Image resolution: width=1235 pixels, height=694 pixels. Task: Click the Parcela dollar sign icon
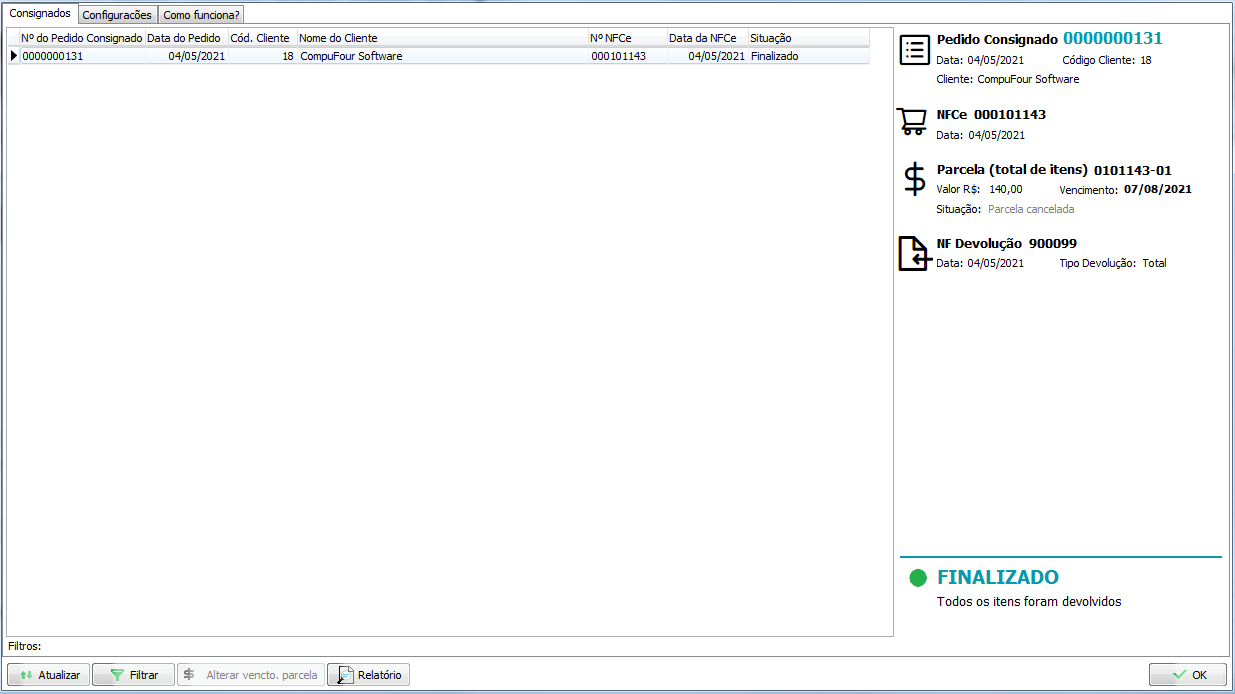[914, 180]
